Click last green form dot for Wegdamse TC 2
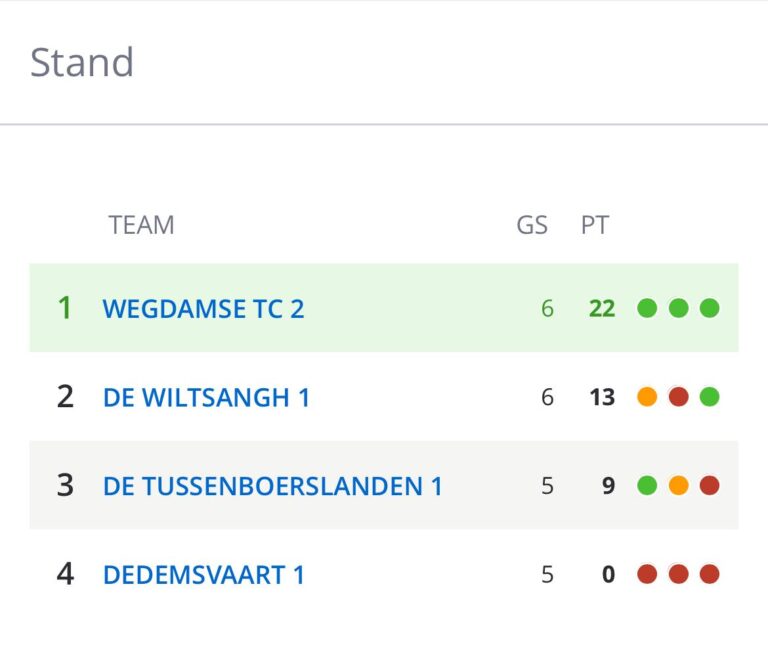Viewport: 768px width, 664px height. [710, 308]
